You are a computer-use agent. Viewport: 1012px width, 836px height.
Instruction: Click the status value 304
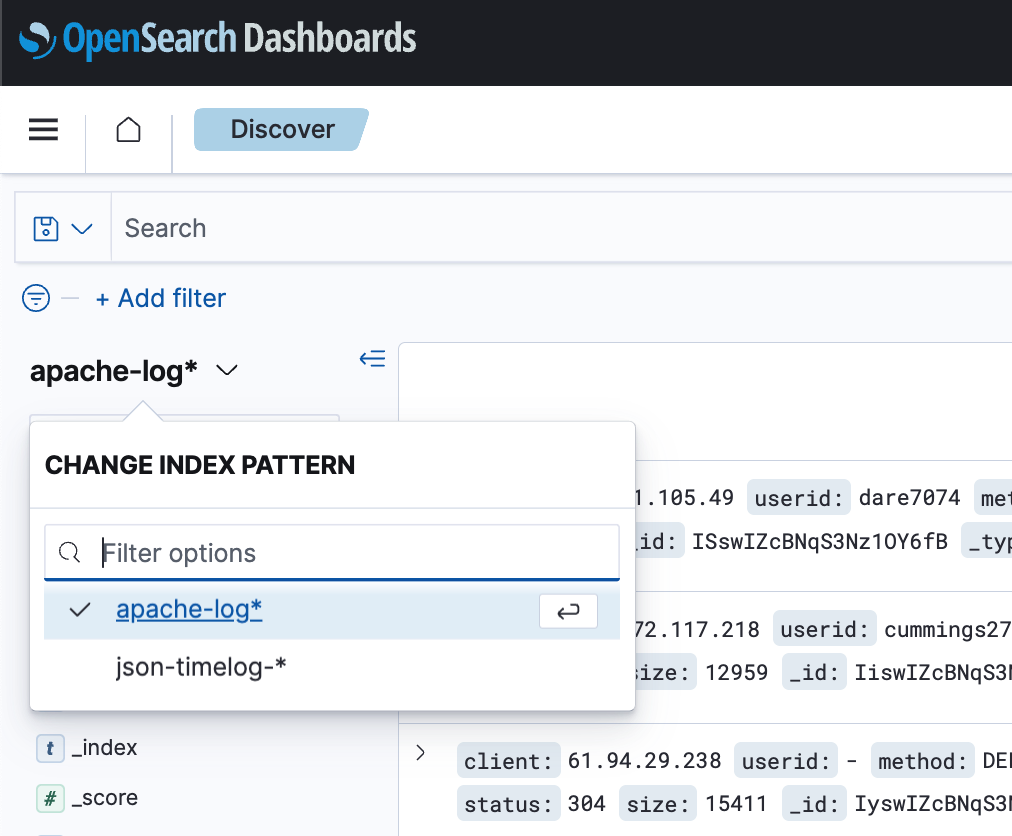point(587,804)
